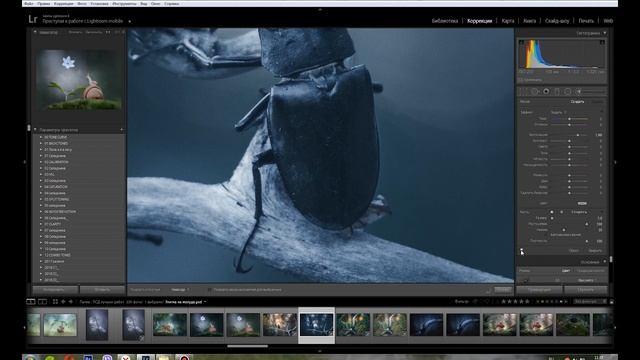Collapse the presets panel header triangle
640x360 pixels.
point(35,130)
